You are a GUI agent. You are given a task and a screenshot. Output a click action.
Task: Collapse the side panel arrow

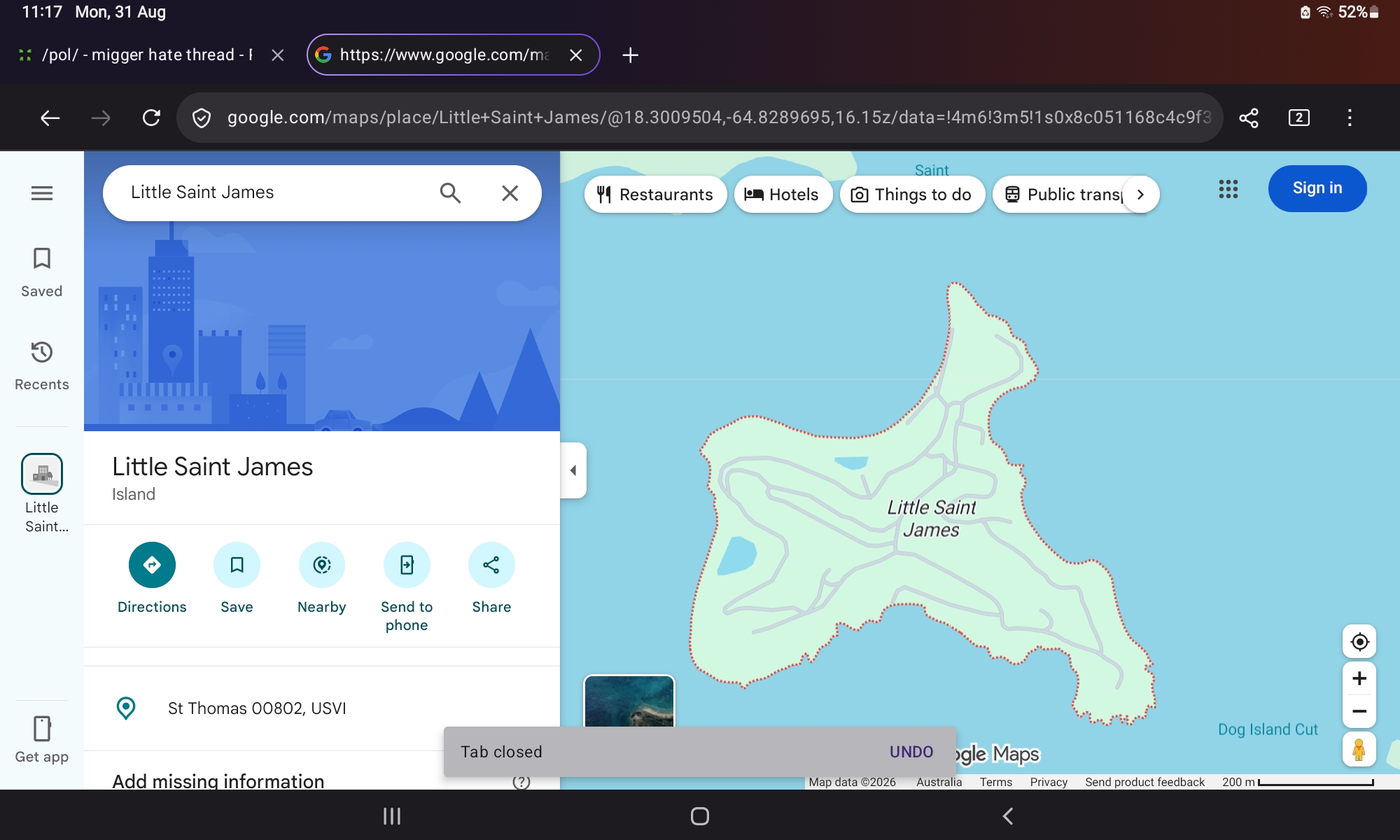pyautogui.click(x=573, y=470)
